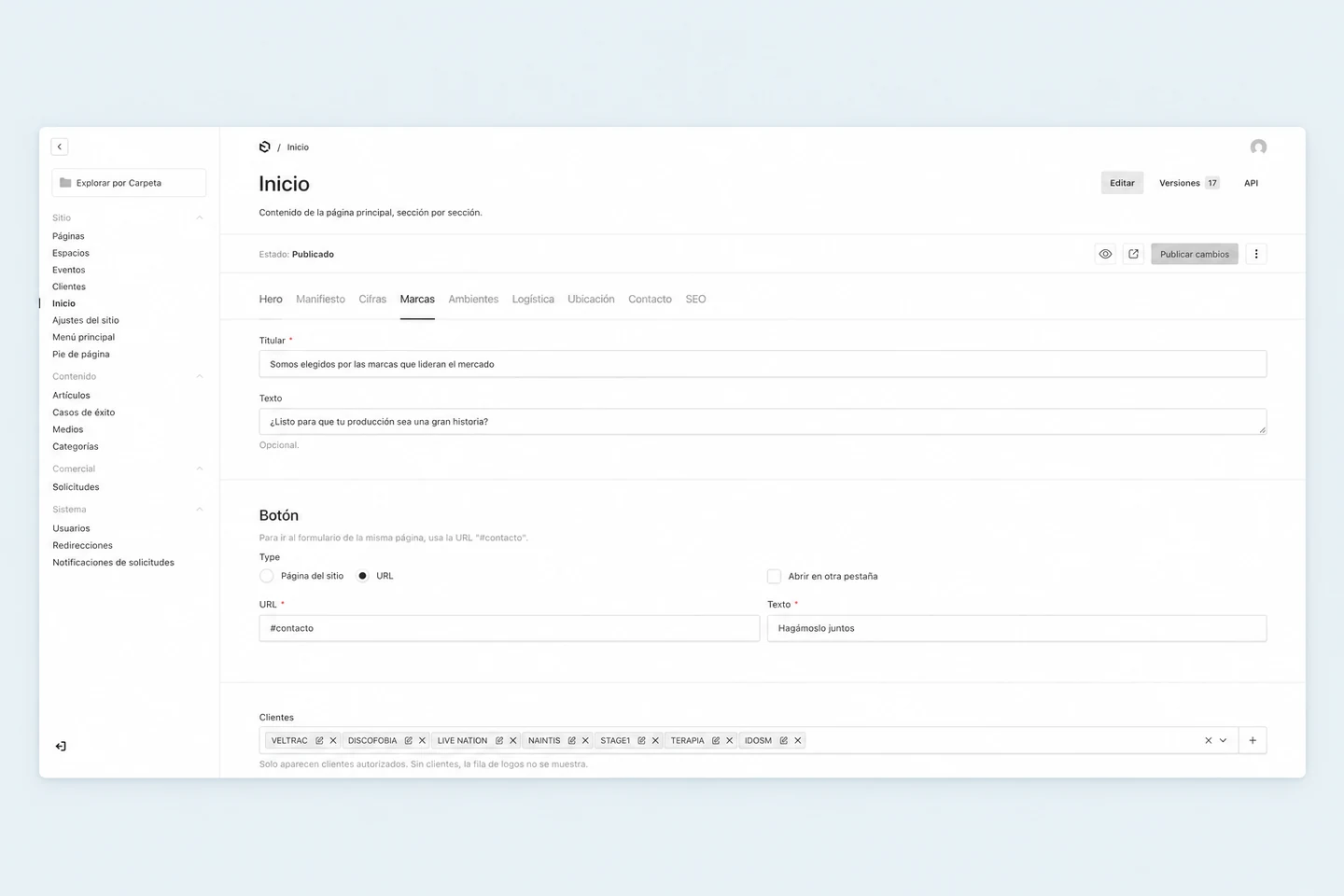Switch to the SEO tab
Viewport: 1344px width, 896px height.
tap(695, 299)
